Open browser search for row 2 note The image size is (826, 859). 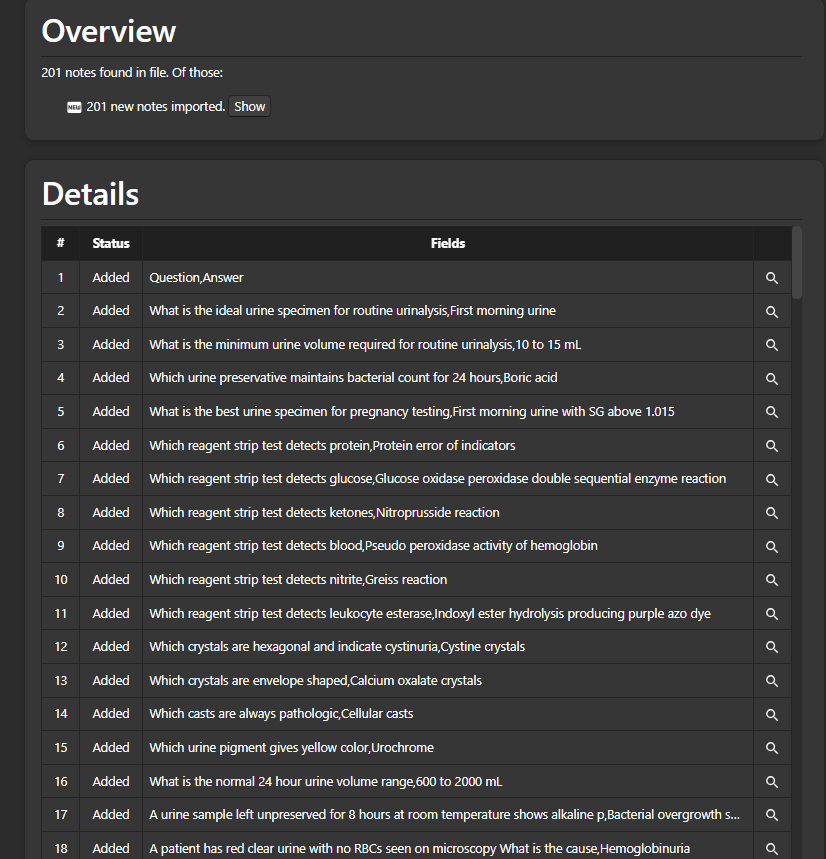tap(771, 311)
